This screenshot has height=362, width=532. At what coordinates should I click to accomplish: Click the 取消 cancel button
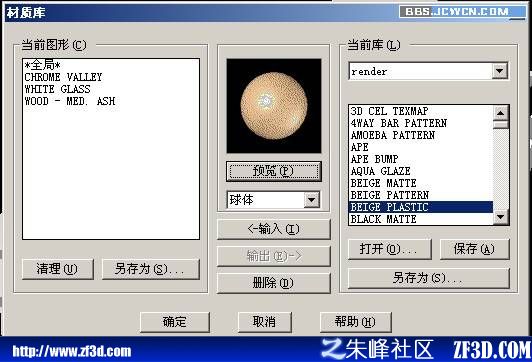[265, 322]
